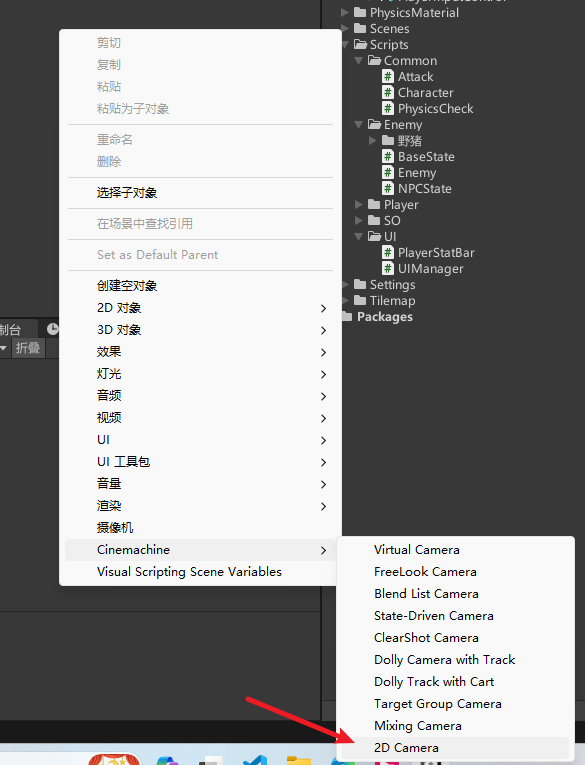Create a 2D Camera

click(x=456, y=748)
